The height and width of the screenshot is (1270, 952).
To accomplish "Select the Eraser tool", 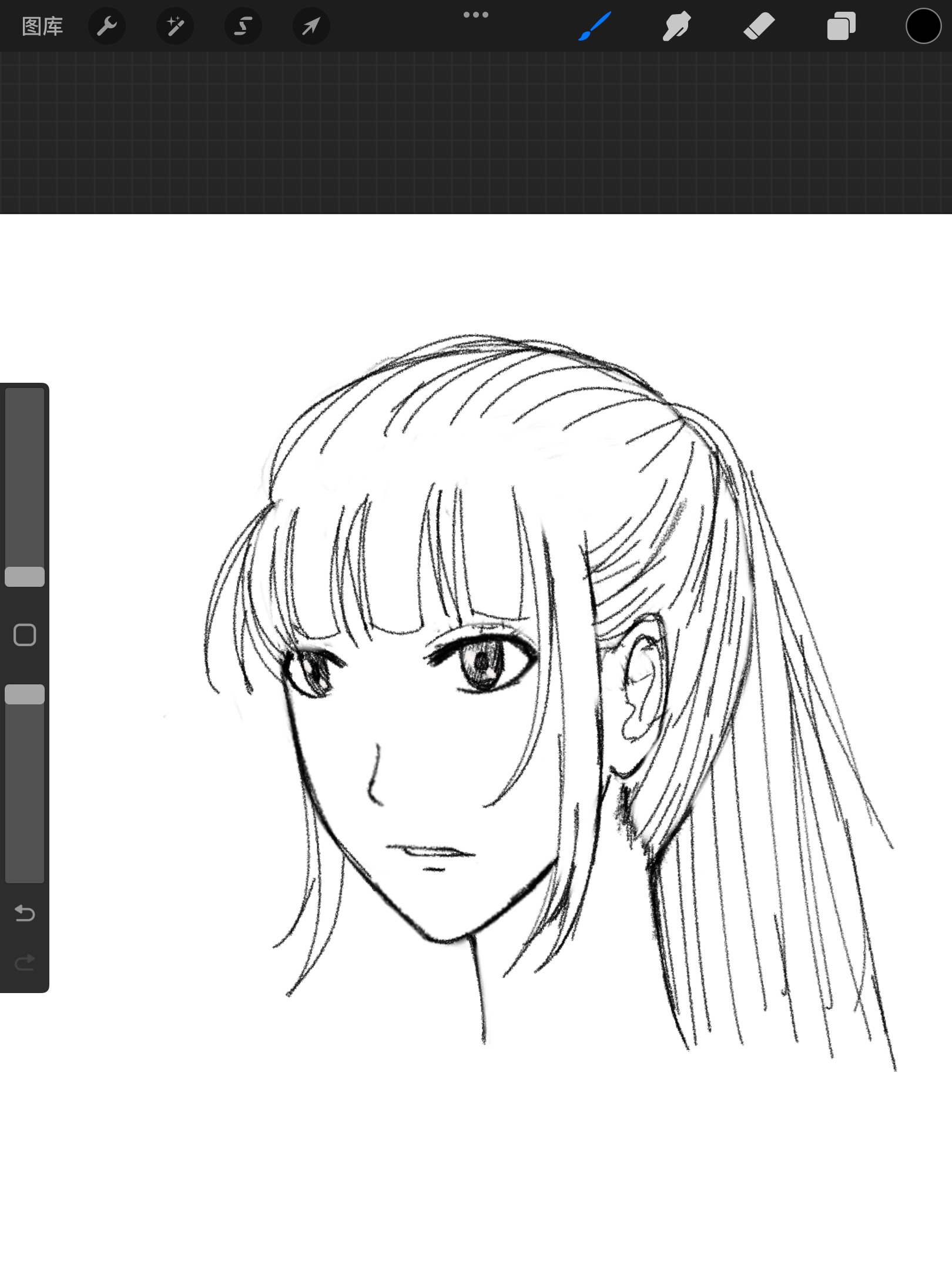I will 759,26.
